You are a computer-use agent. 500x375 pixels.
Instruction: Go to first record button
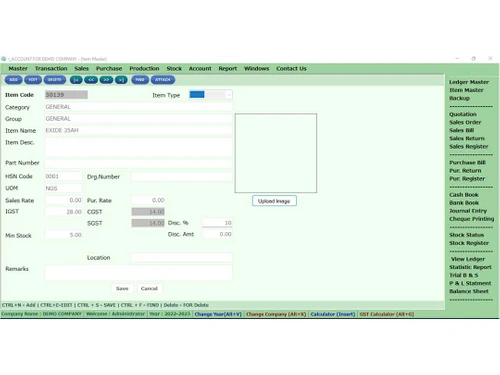click(76, 80)
